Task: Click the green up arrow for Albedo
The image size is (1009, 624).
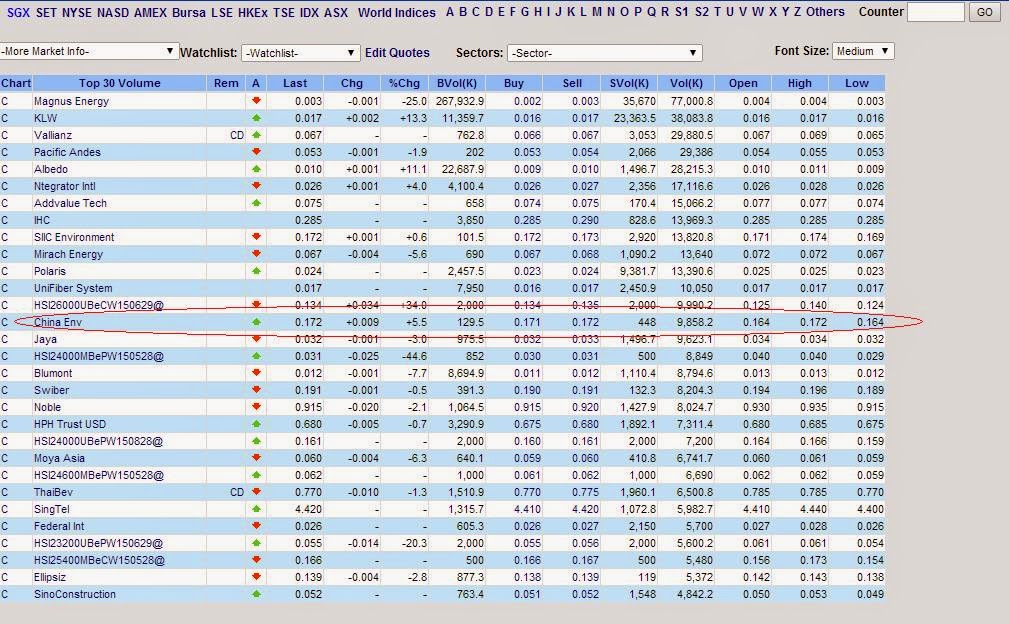Action: pyautogui.click(x=256, y=169)
